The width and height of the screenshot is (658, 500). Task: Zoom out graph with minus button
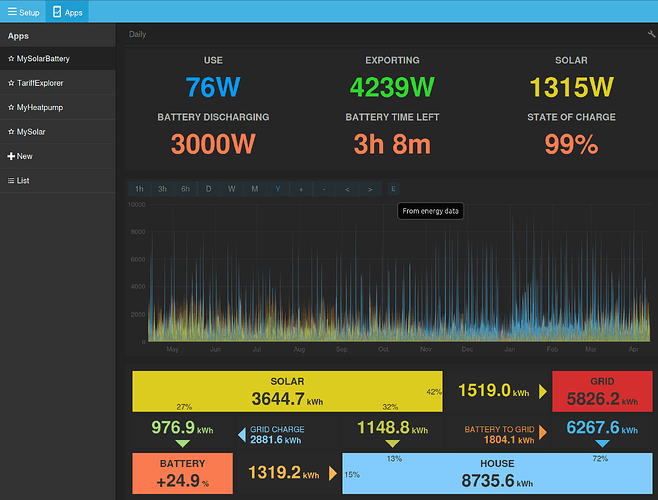(324, 189)
